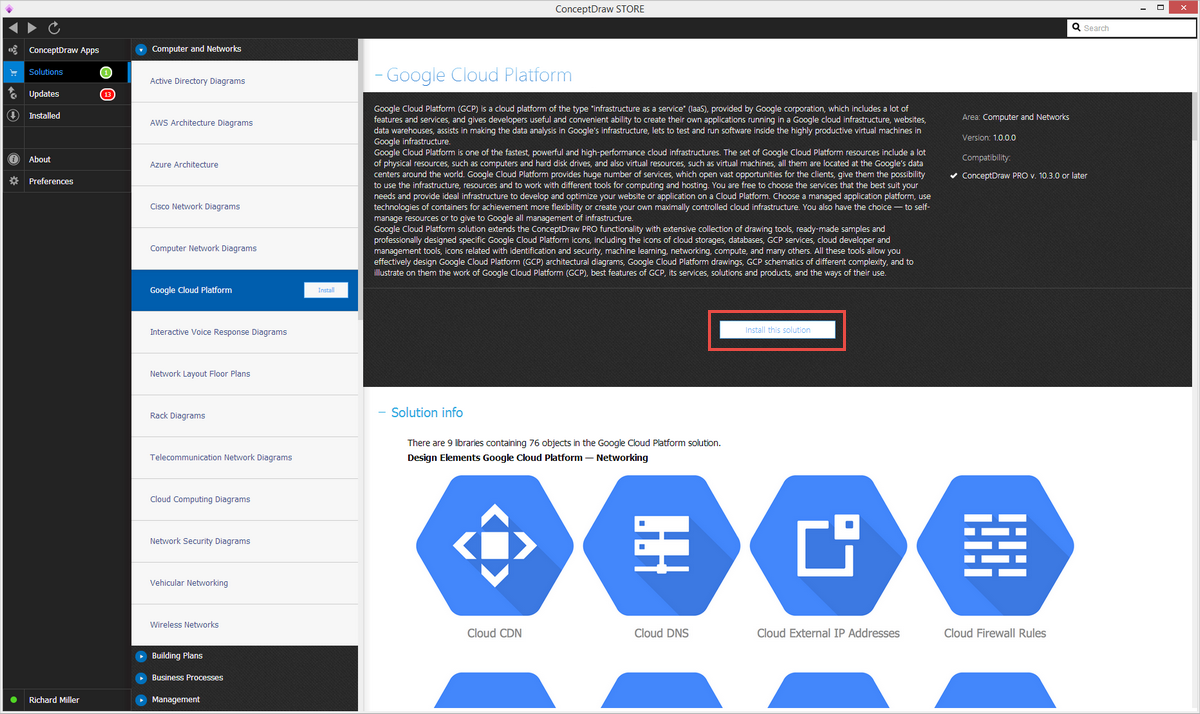The height and width of the screenshot is (714, 1200).
Task: Click the green Solutions count badge
Action: click(106, 72)
